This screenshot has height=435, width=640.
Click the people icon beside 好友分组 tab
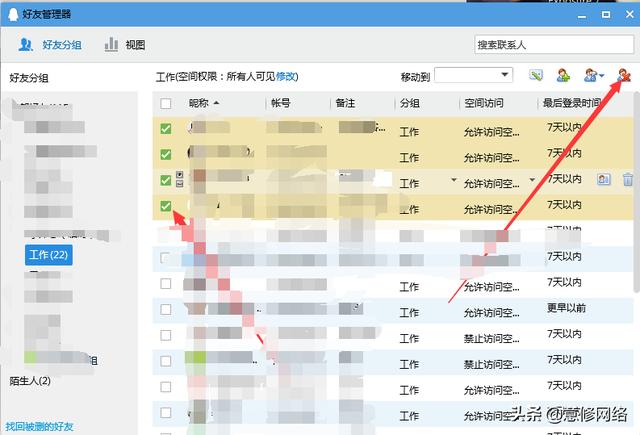coord(26,44)
